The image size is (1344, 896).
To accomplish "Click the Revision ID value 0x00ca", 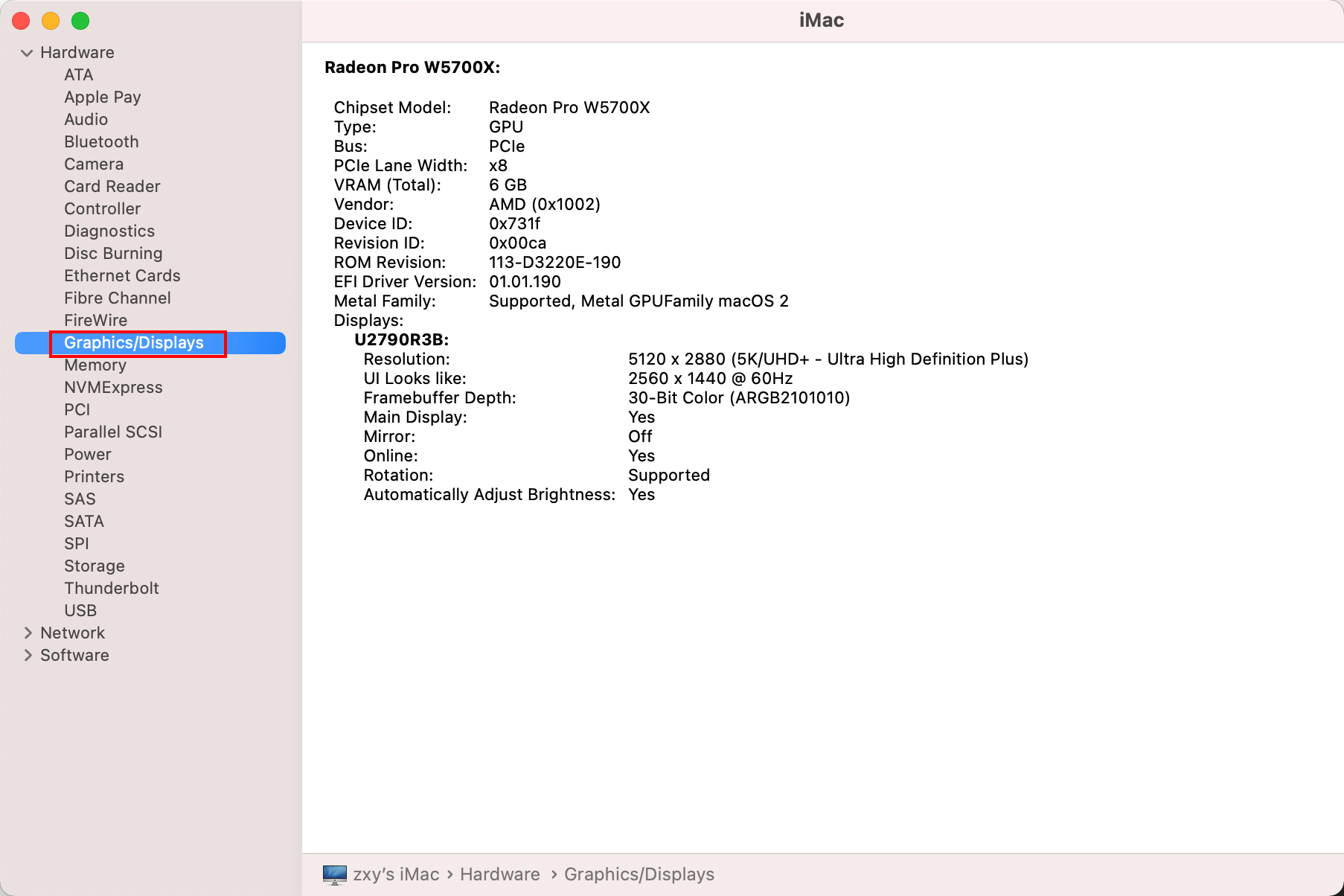I will coord(517,243).
